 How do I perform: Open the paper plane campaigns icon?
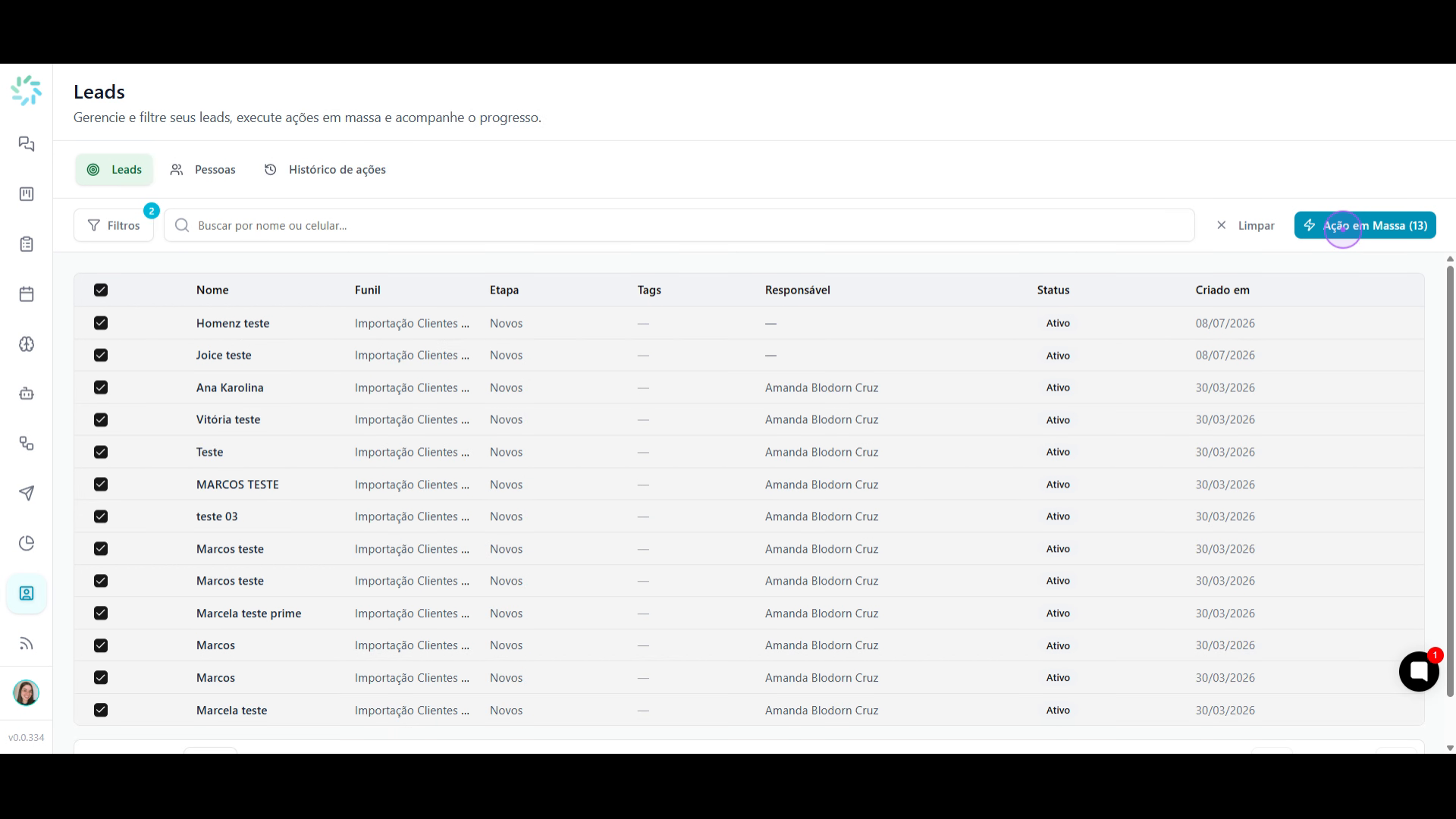[27, 494]
